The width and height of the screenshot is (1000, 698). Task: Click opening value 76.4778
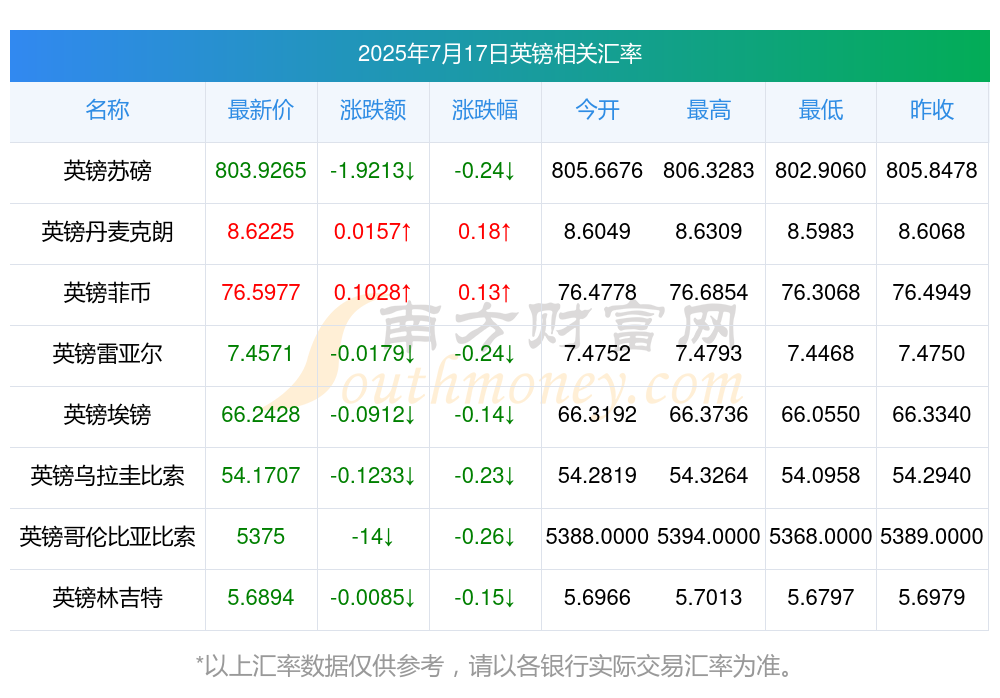click(x=597, y=293)
